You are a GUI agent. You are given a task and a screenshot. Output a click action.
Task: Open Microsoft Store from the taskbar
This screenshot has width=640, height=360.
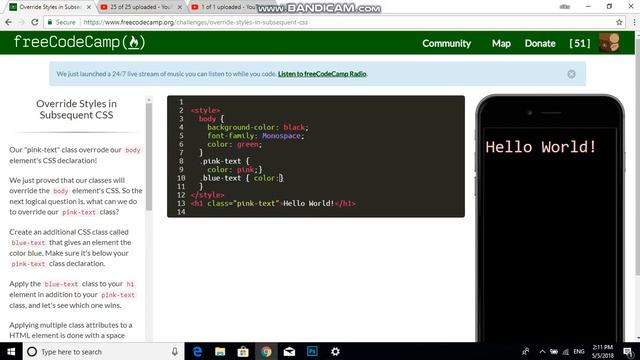pos(243,351)
